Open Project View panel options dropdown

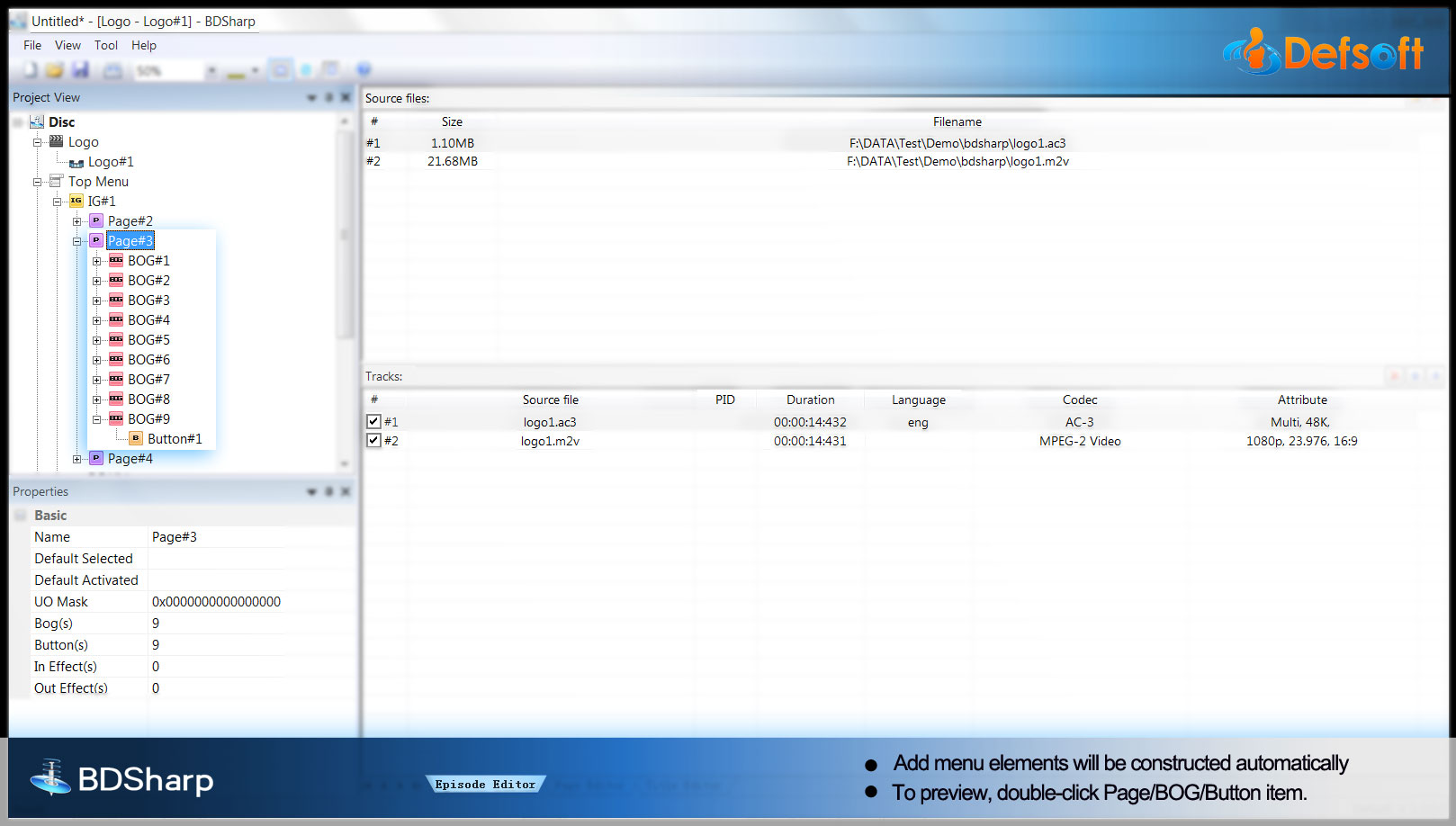(311, 97)
